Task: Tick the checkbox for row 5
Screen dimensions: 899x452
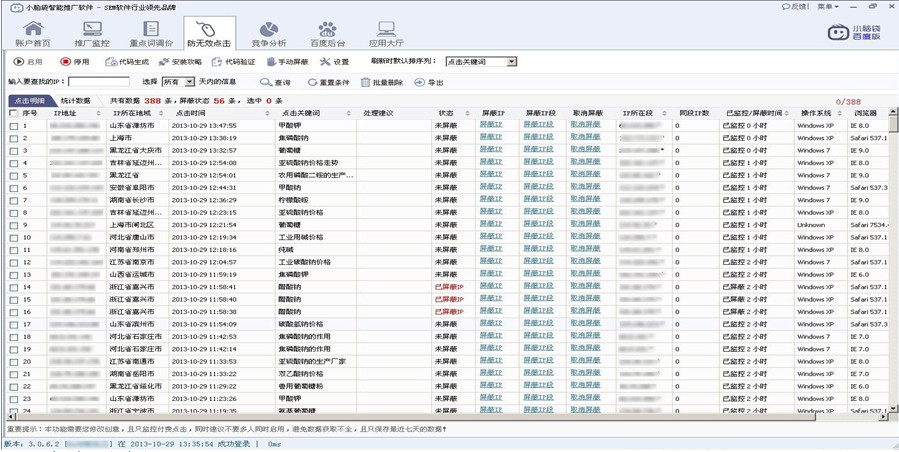Action: coord(13,175)
